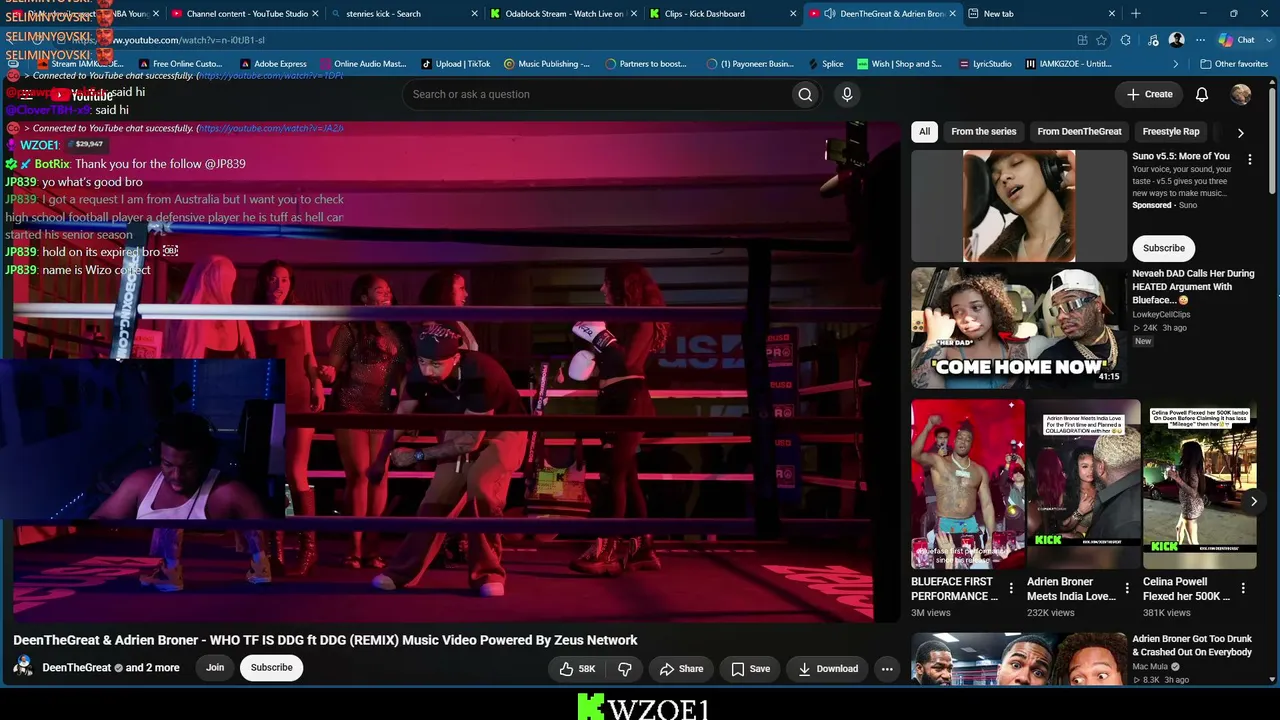The image size is (1280, 720).
Task: Open the Splice bookmark
Action: pos(824,64)
